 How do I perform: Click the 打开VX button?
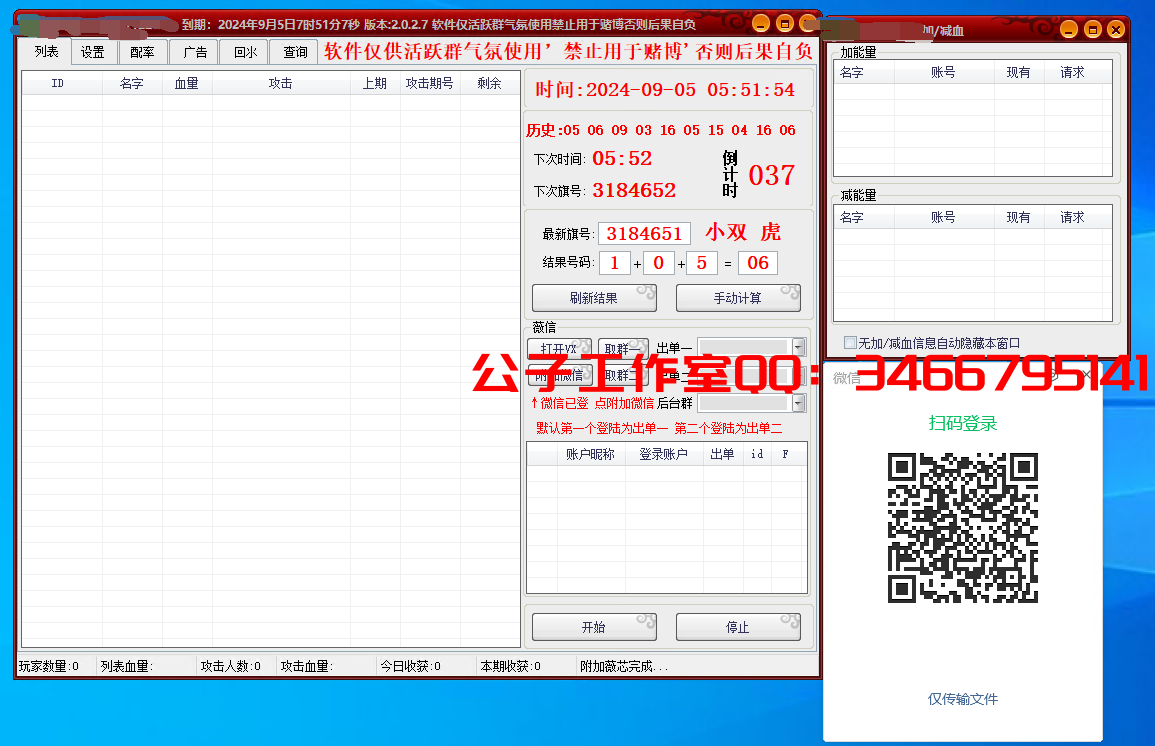click(x=559, y=348)
